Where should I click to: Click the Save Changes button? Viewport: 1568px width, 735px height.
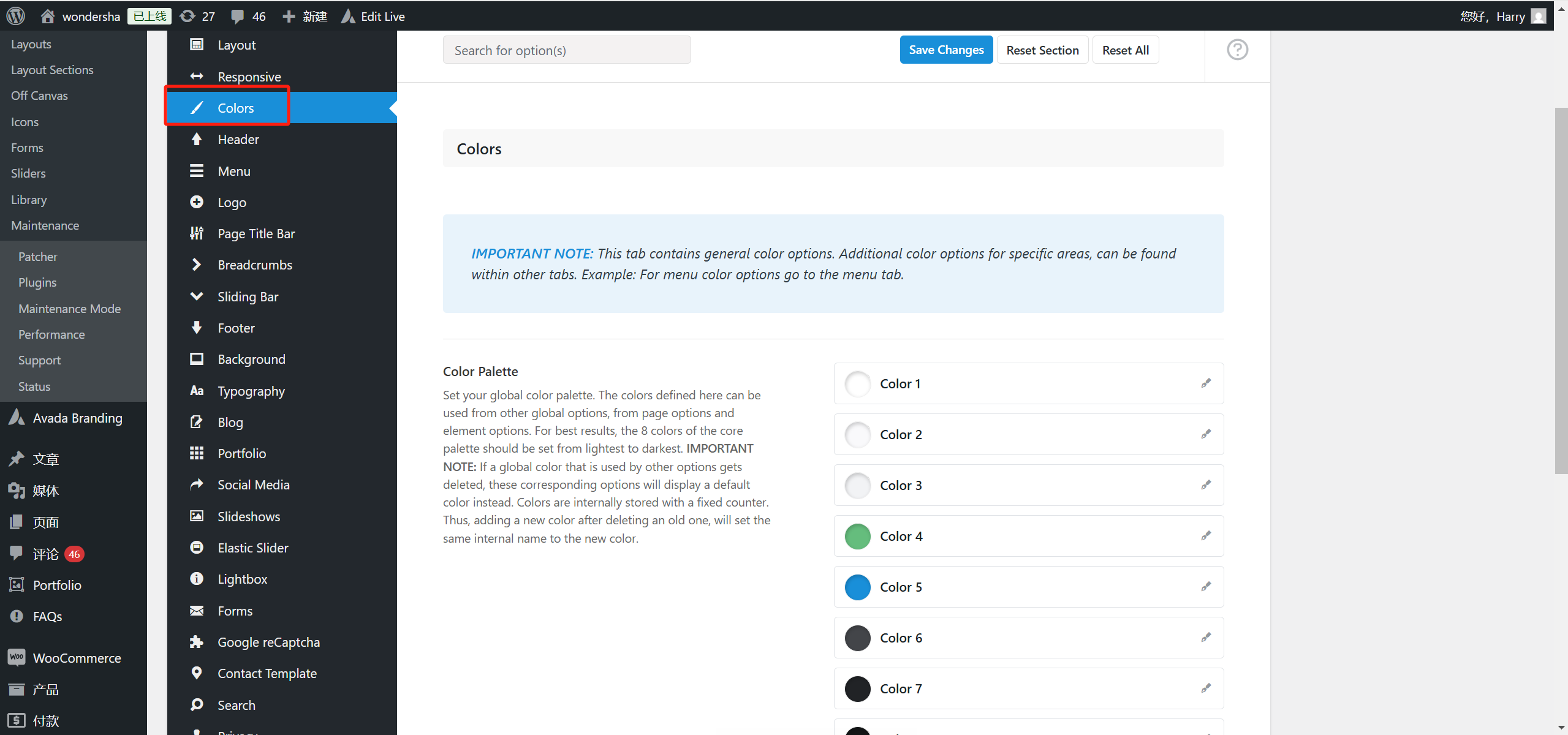point(945,50)
